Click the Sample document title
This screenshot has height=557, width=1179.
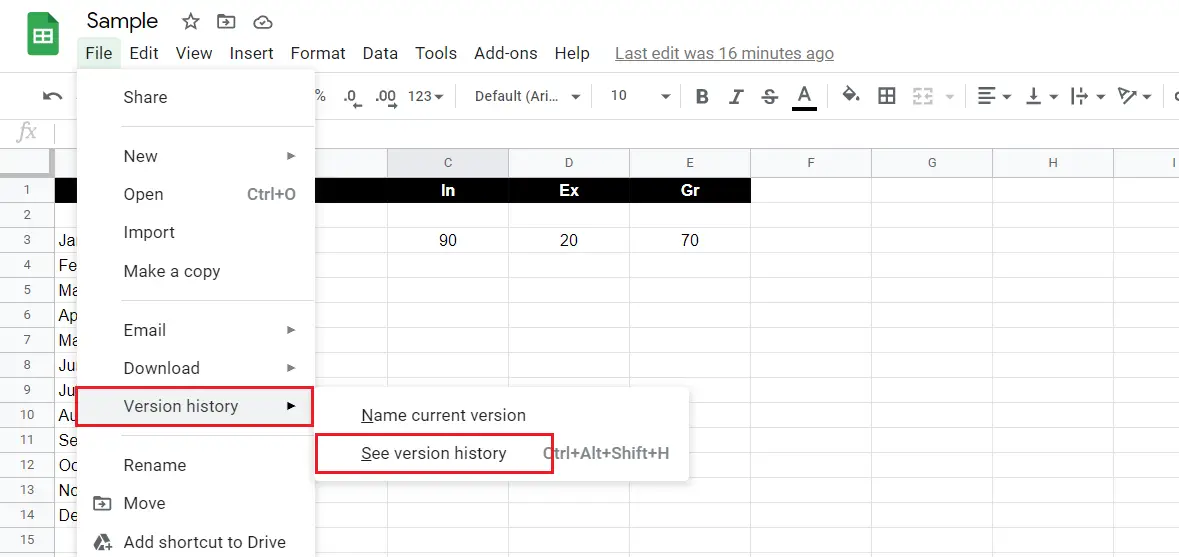click(x=123, y=20)
